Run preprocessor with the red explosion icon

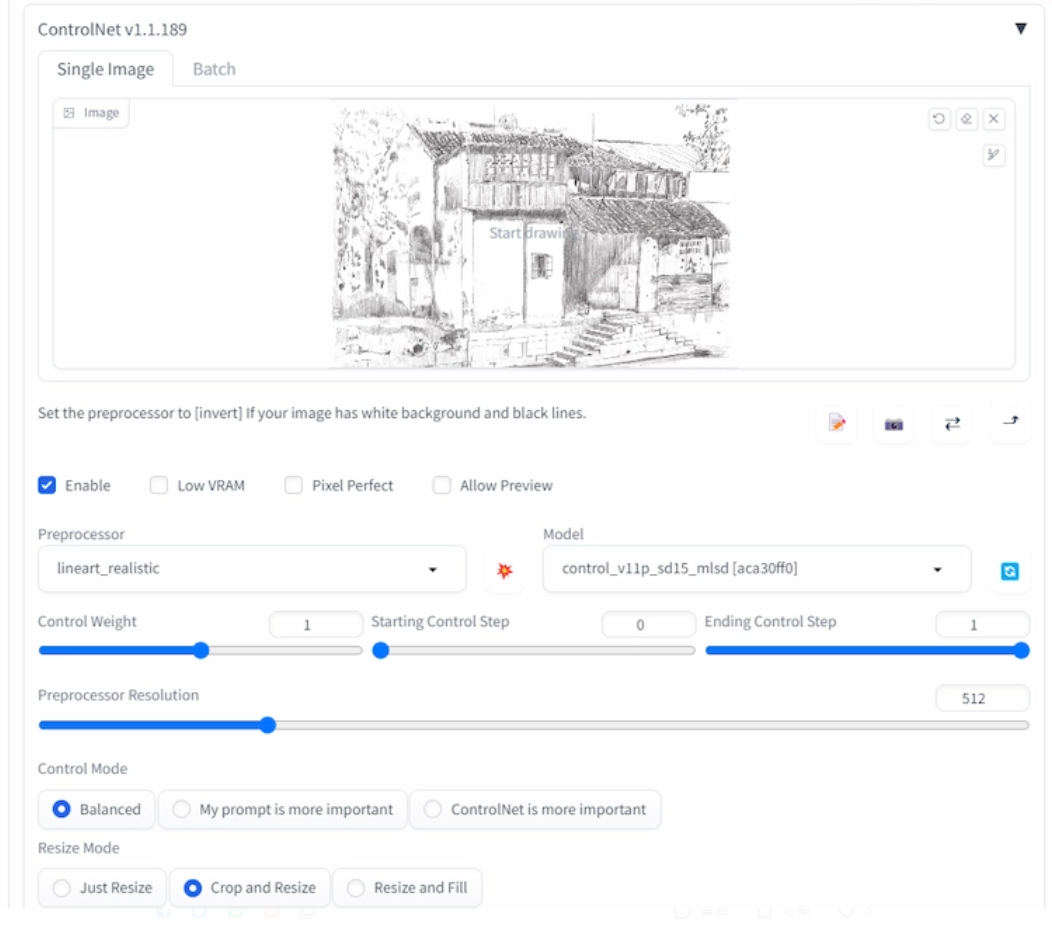[505, 570]
